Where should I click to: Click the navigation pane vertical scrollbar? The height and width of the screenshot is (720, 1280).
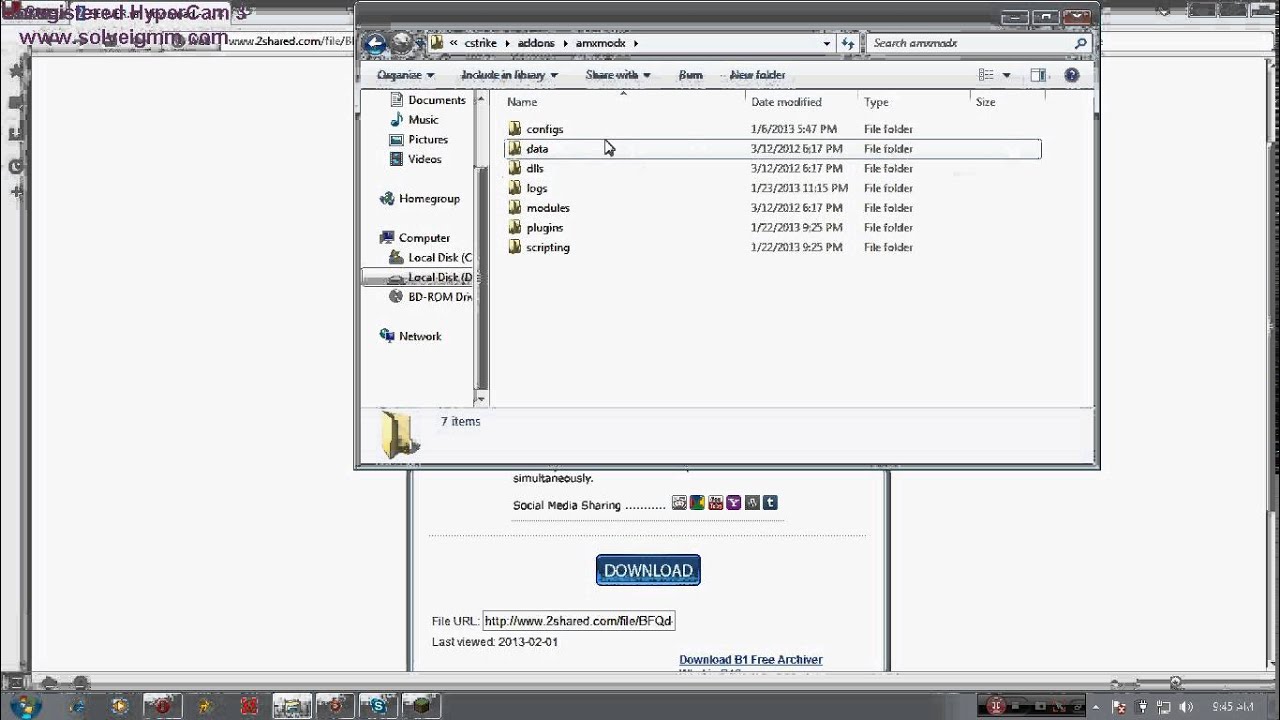(481, 247)
